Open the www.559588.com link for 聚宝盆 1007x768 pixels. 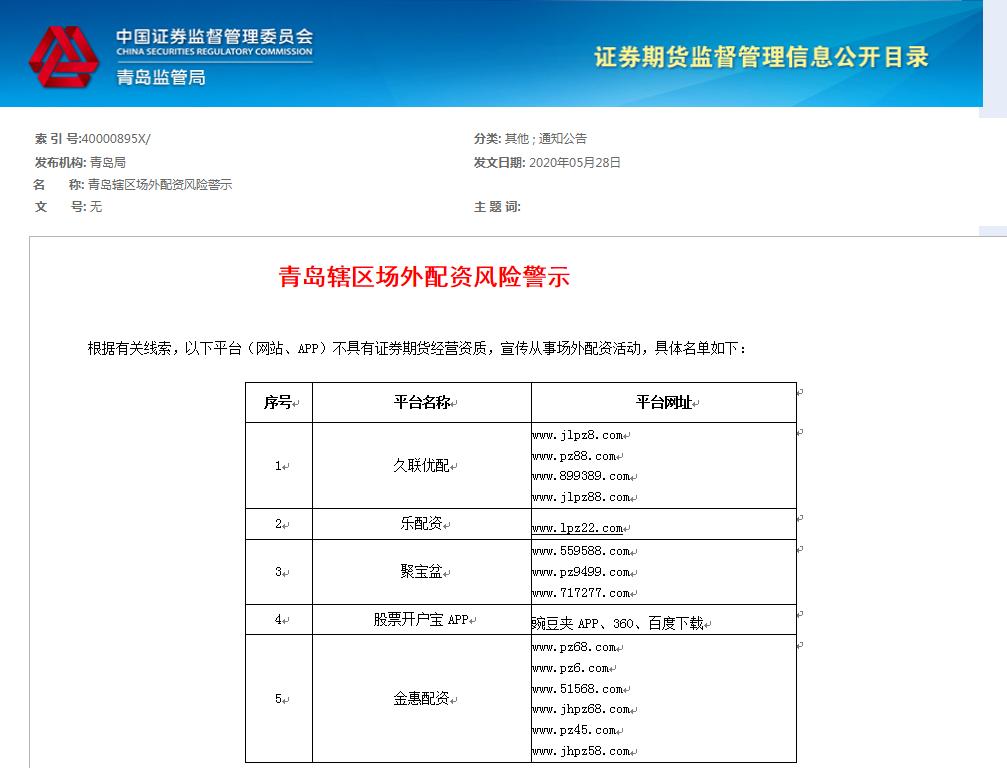(579, 550)
